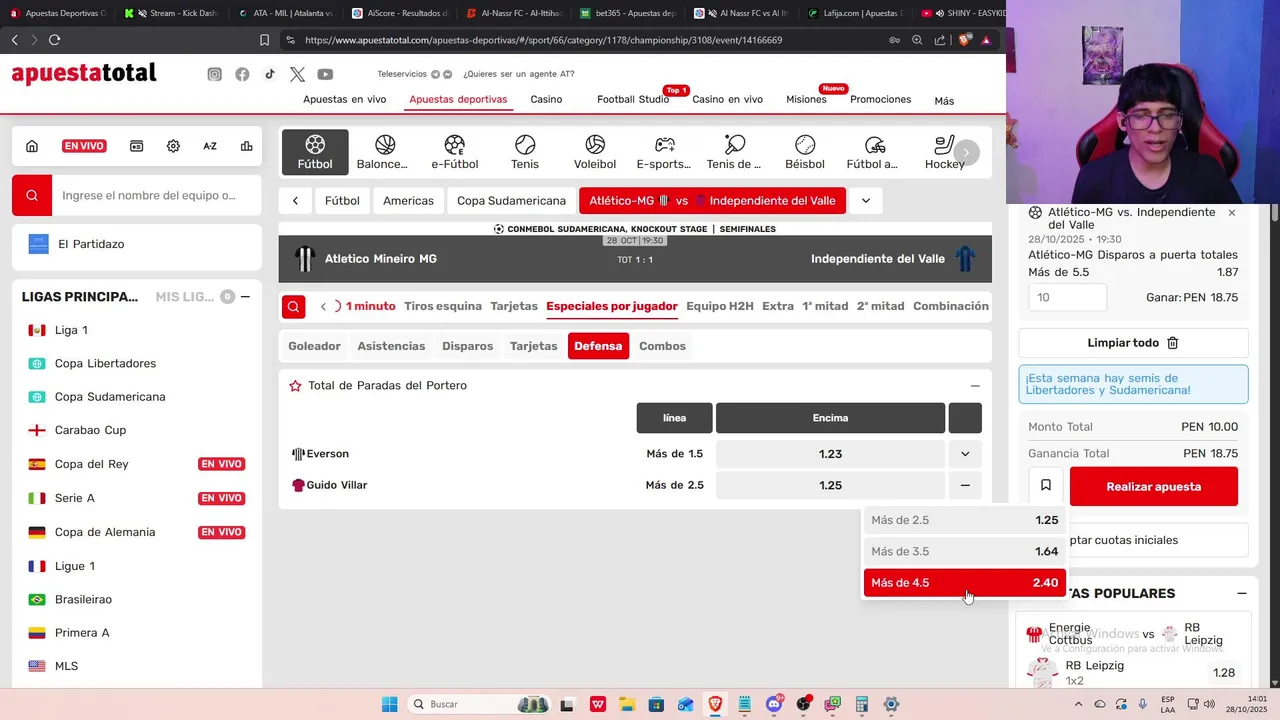Switch to MIS LIGAS list
Image resolution: width=1280 pixels, height=720 pixels.
(x=185, y=297)
